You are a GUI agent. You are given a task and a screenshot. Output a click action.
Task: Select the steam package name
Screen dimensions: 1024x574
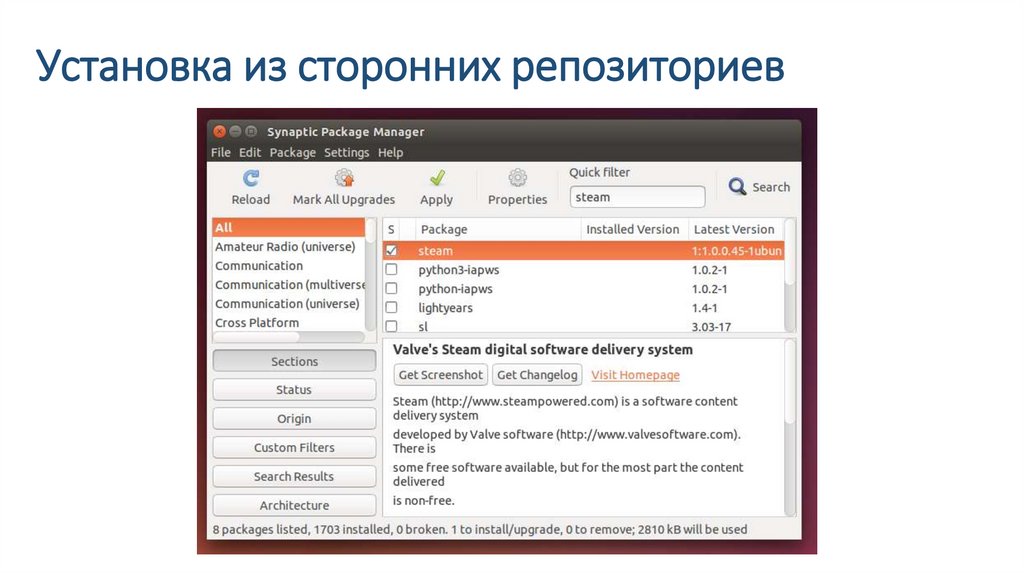pos(436,251)
